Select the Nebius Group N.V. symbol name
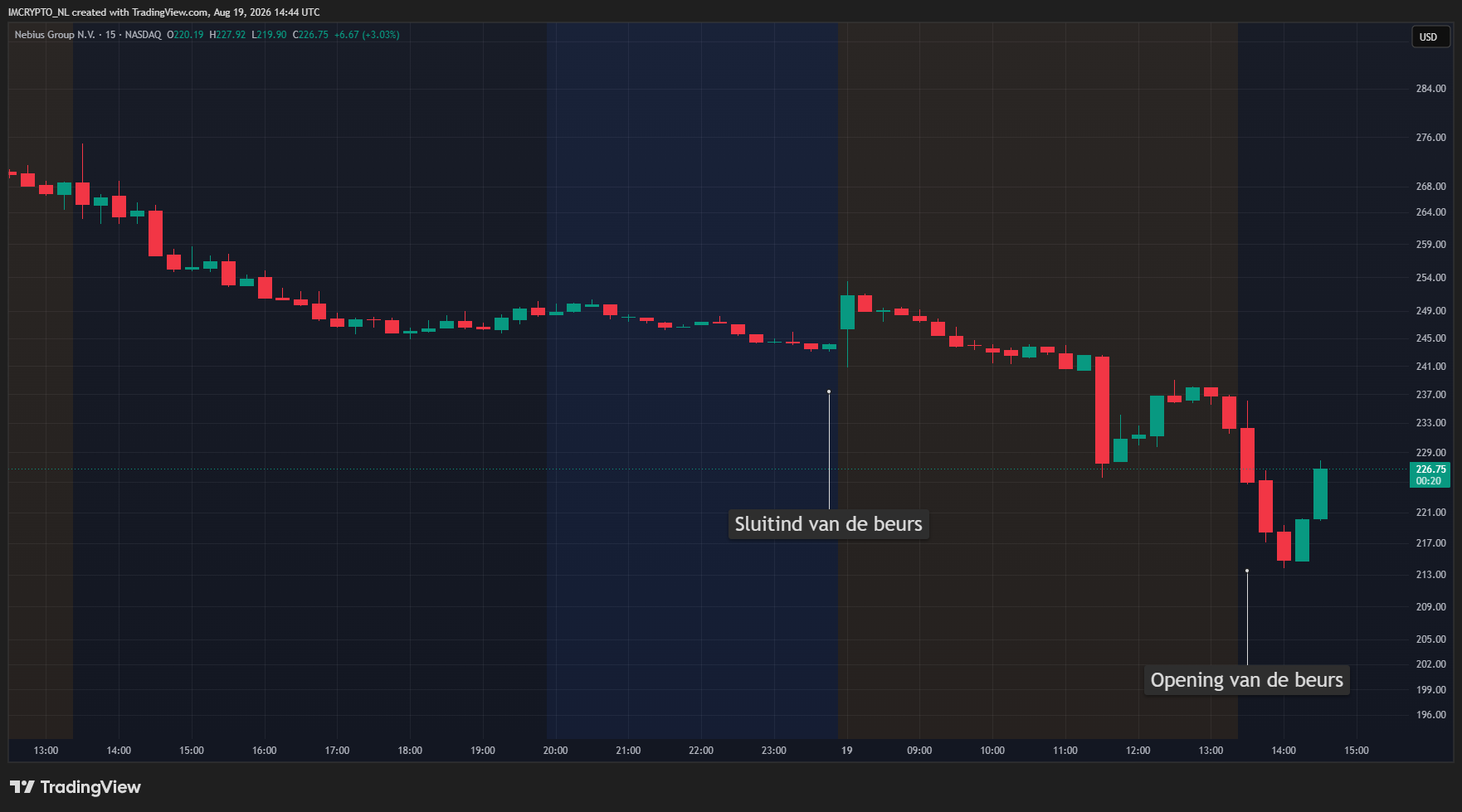Viewport: 1462px width, 812px height. click(55, 35)
